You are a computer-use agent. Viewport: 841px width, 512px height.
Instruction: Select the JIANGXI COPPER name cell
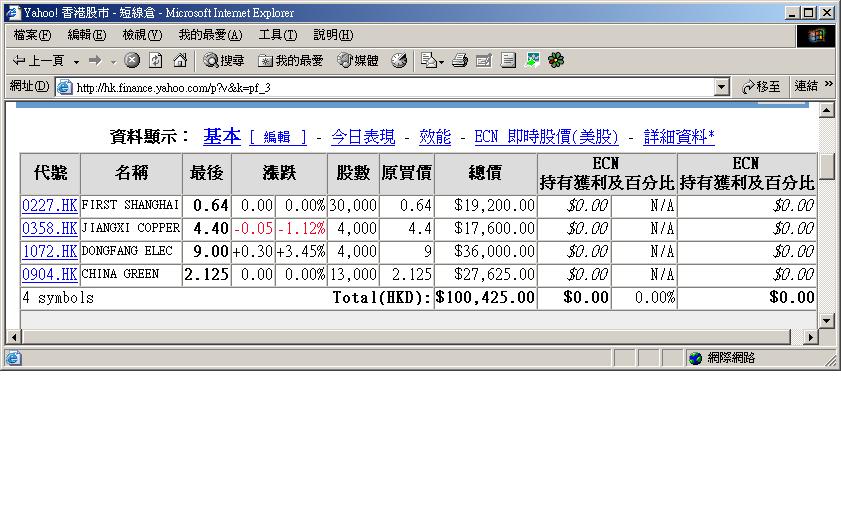[x=131, y=229]
